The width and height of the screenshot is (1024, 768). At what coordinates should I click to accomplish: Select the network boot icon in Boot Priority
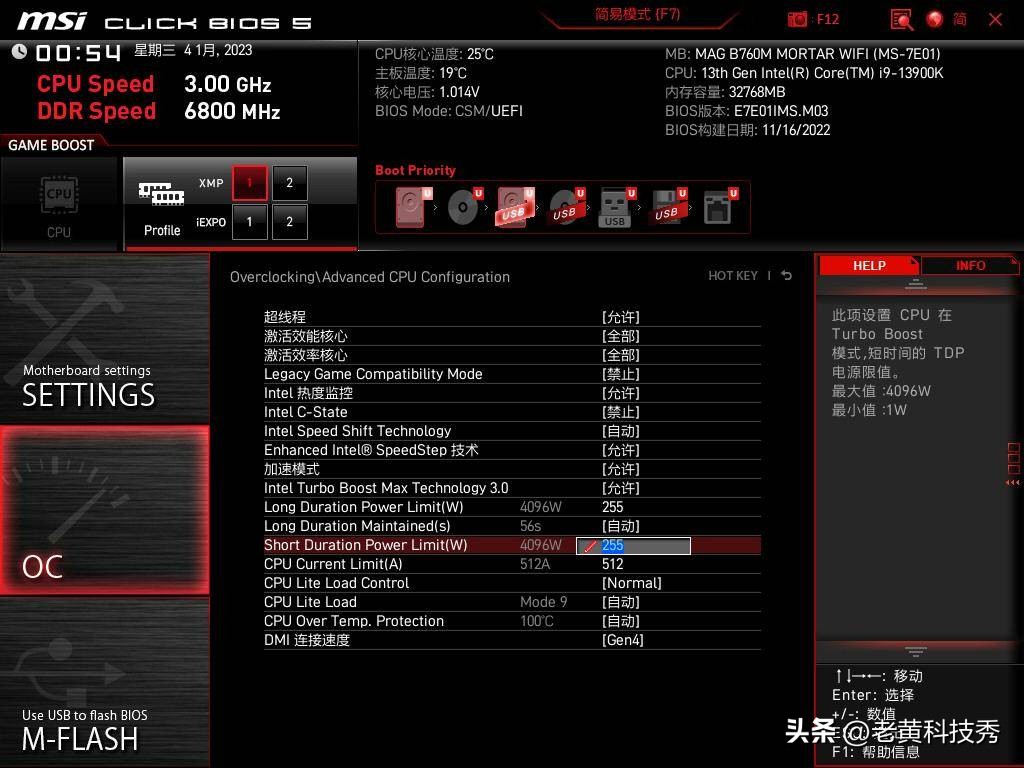pos(718,207)
